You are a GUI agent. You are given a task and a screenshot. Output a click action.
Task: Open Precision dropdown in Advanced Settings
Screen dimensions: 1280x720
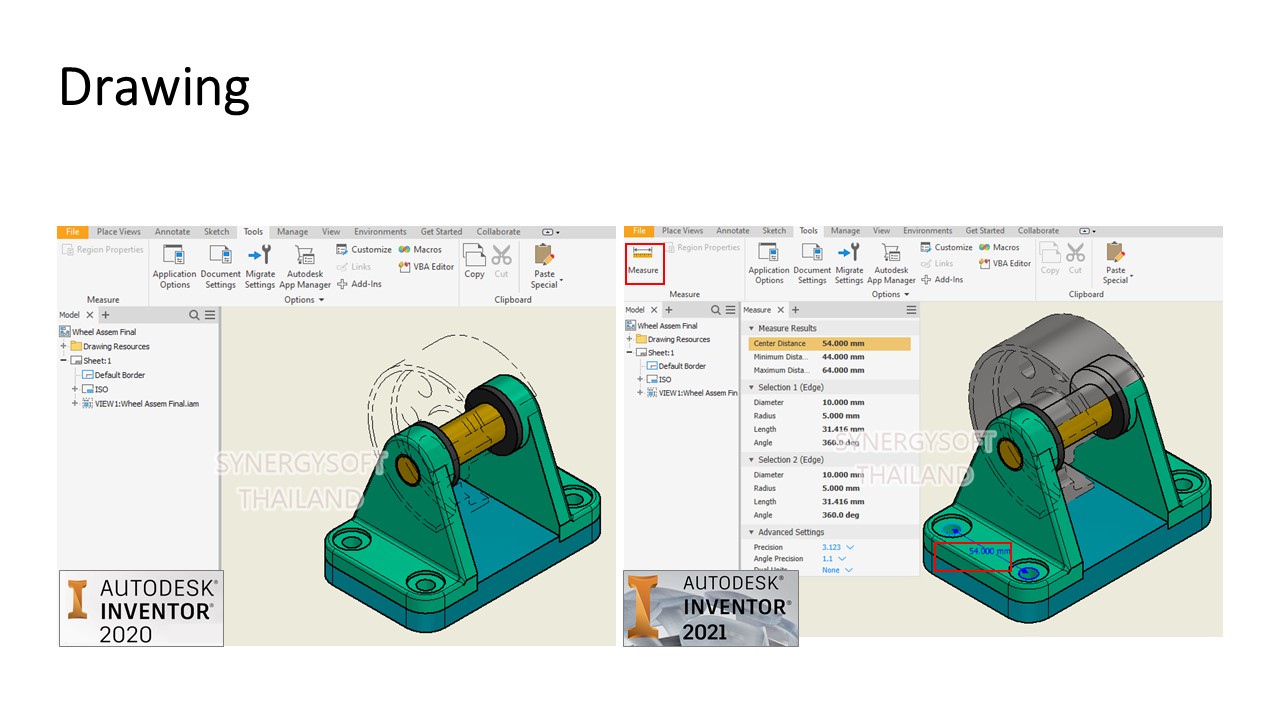coord(850,548)
